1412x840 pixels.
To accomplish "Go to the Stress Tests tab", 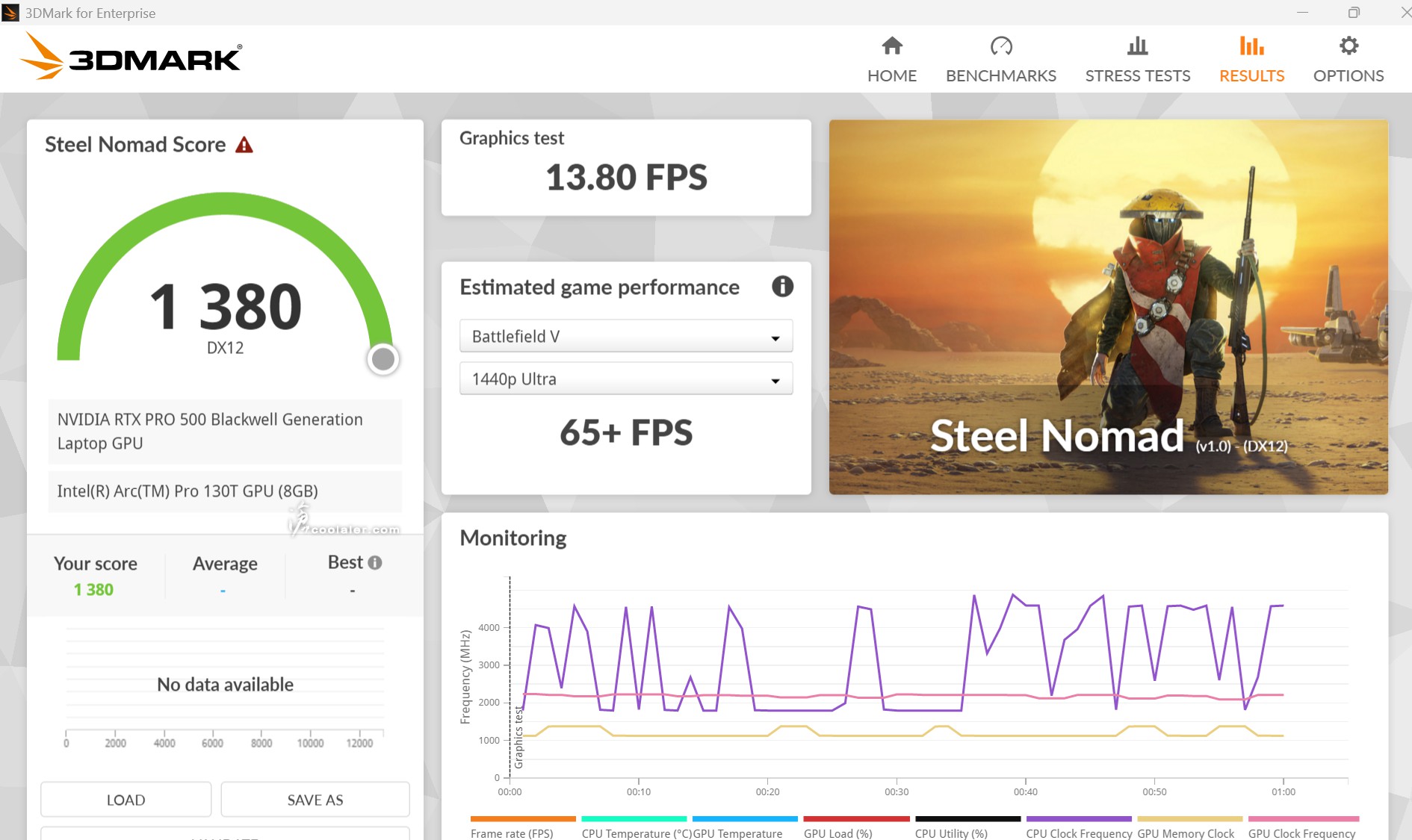I will point(1137,60).
